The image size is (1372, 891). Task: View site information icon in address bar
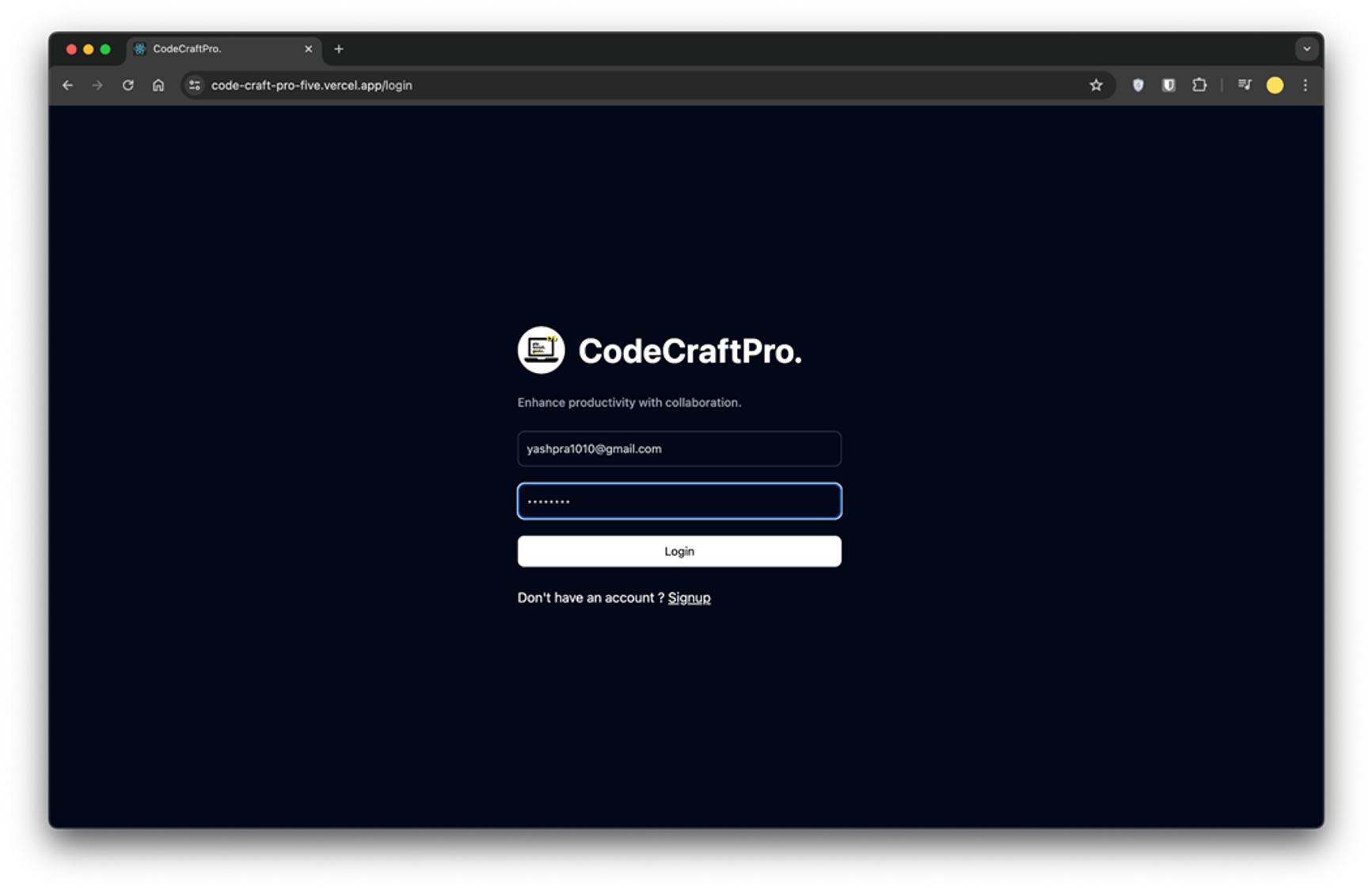(195, 86)
